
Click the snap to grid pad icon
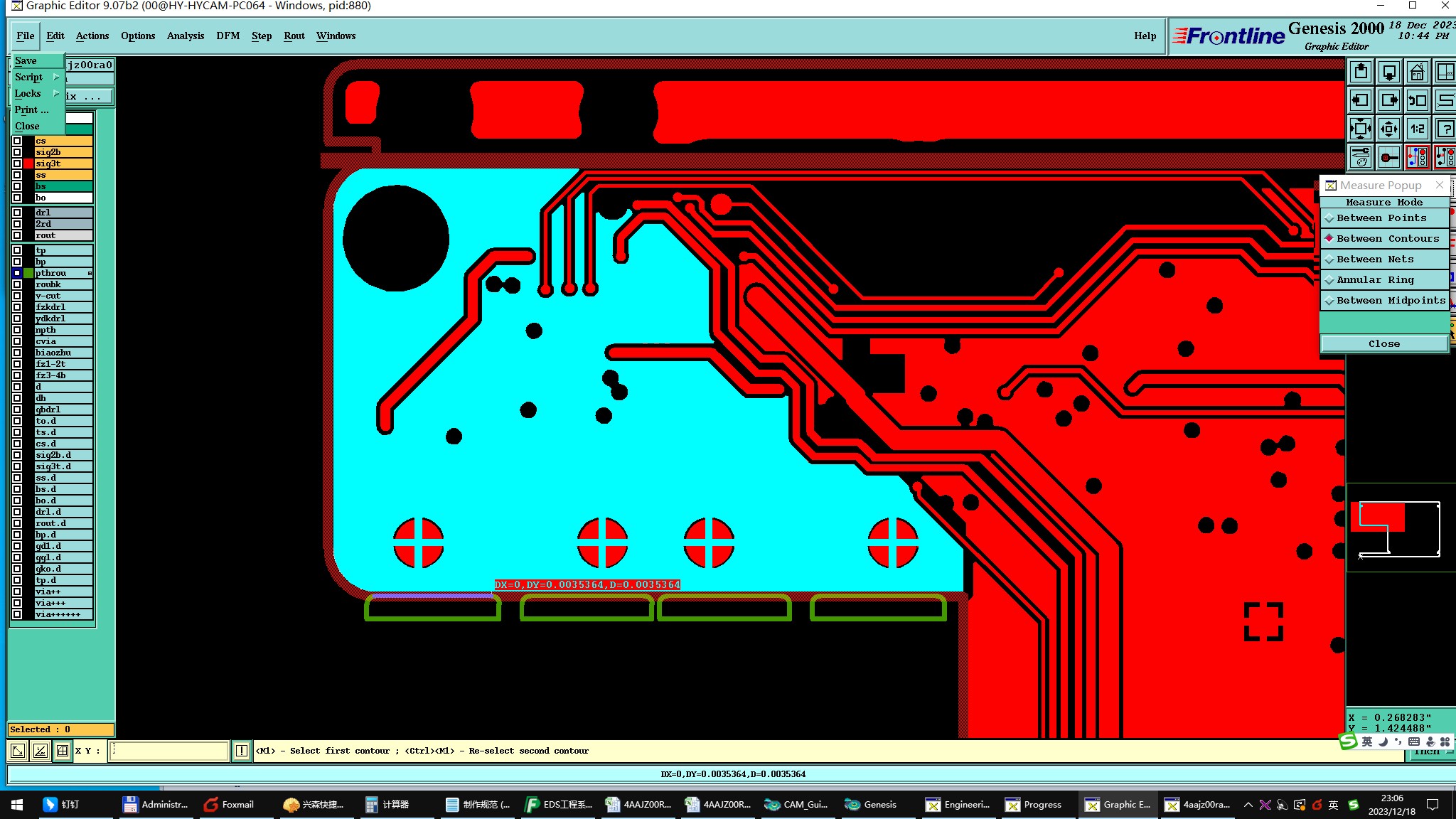point(1389,157)
